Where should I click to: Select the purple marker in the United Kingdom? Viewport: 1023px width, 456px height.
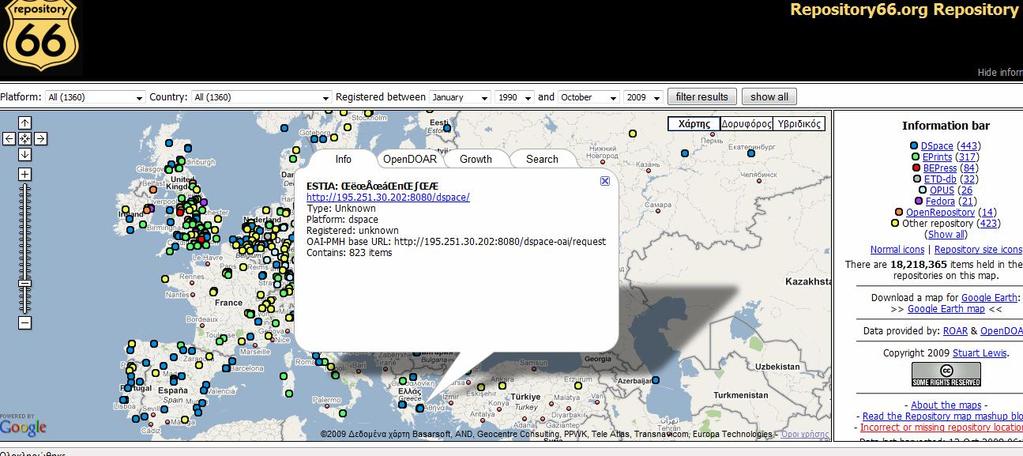[x=204, y=203]
